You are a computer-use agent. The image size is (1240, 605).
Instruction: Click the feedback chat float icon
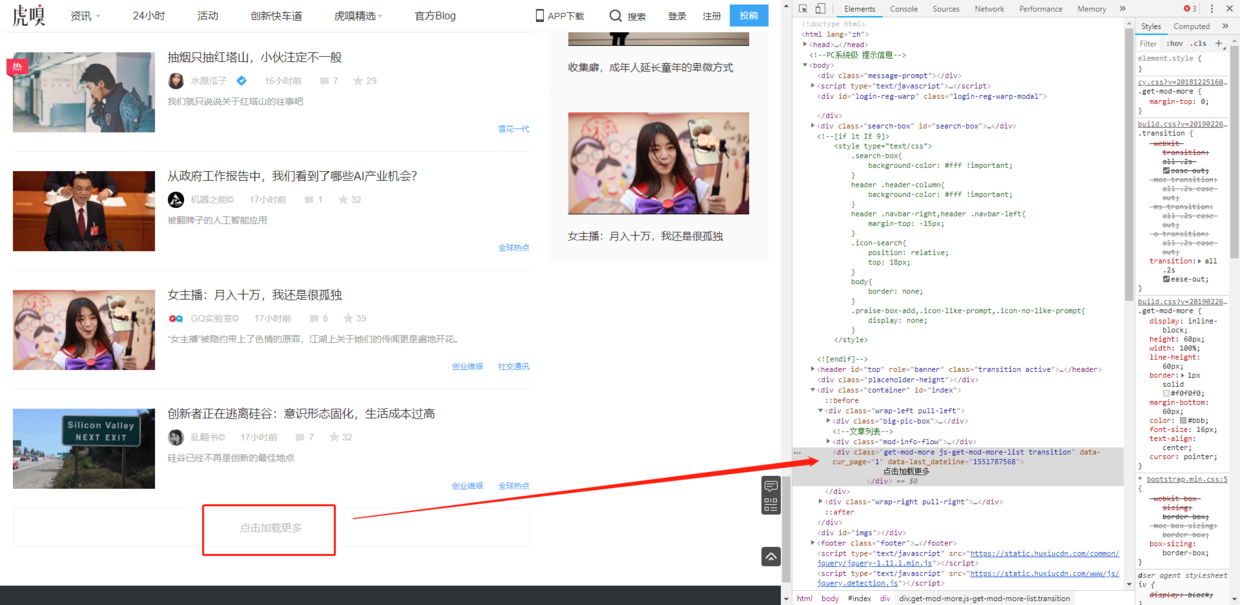pos(770,486)
